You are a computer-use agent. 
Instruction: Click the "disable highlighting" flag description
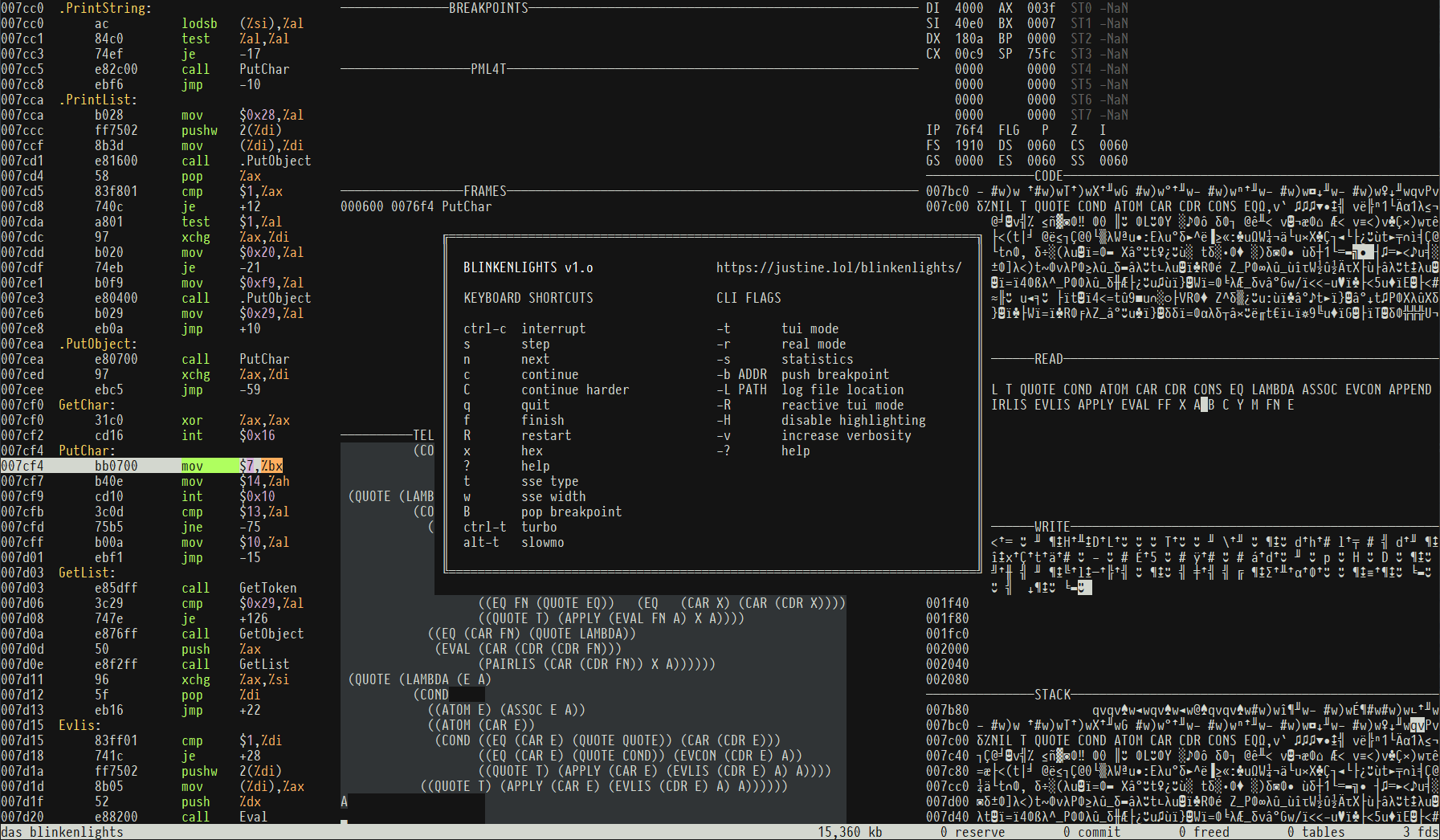854,420
